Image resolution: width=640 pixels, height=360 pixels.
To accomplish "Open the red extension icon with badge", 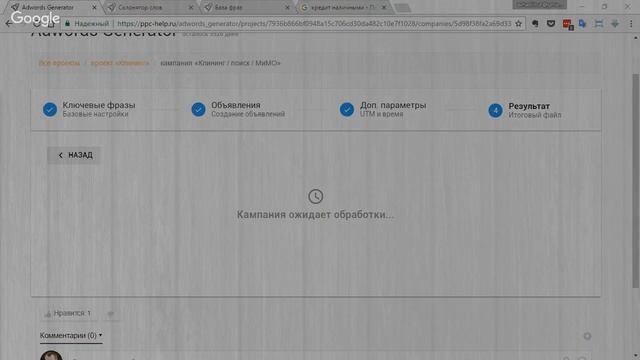I will click(567, 24).
